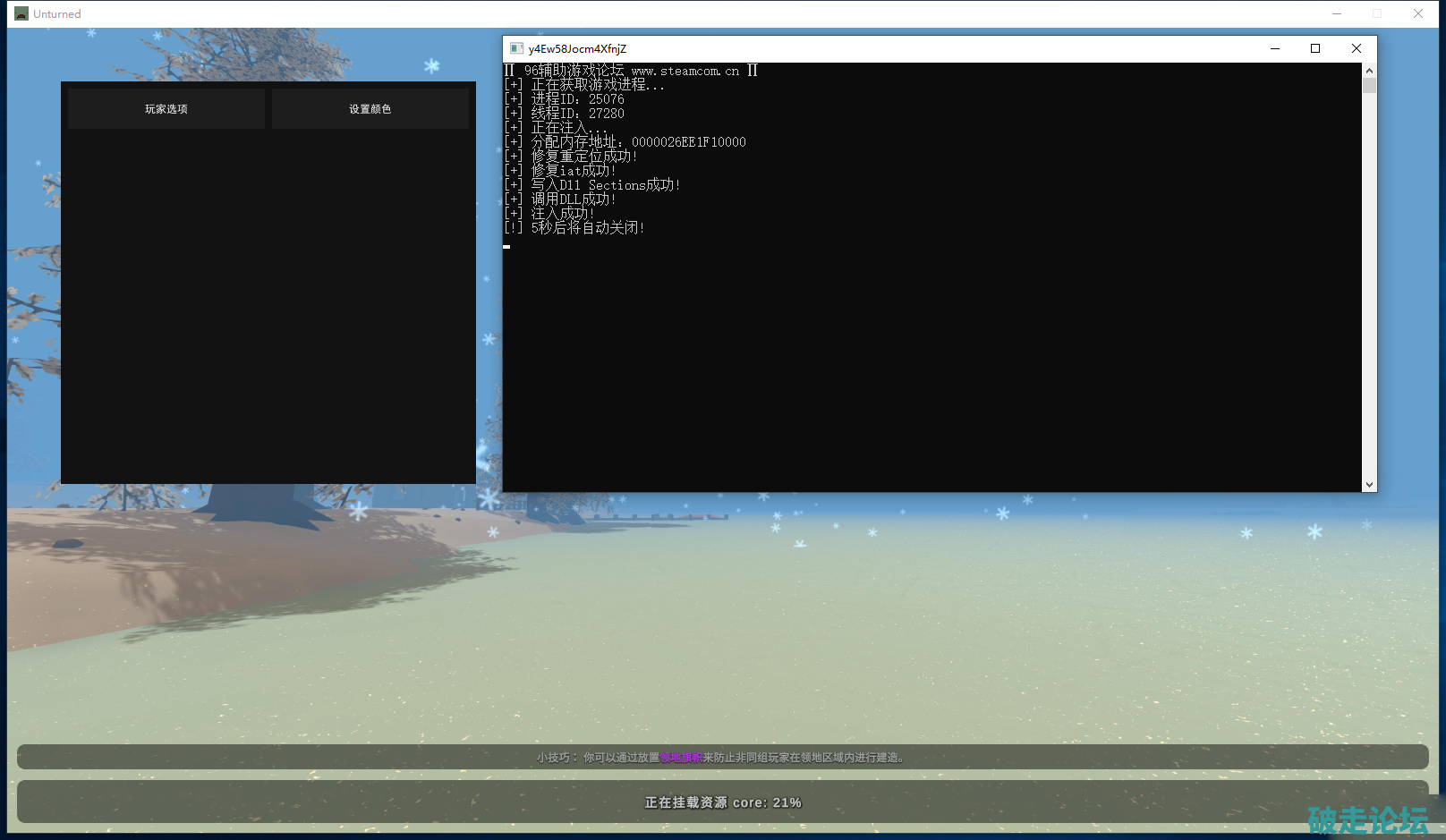Click the 破走论坛 watermark logo

(x=1367, y=820)
